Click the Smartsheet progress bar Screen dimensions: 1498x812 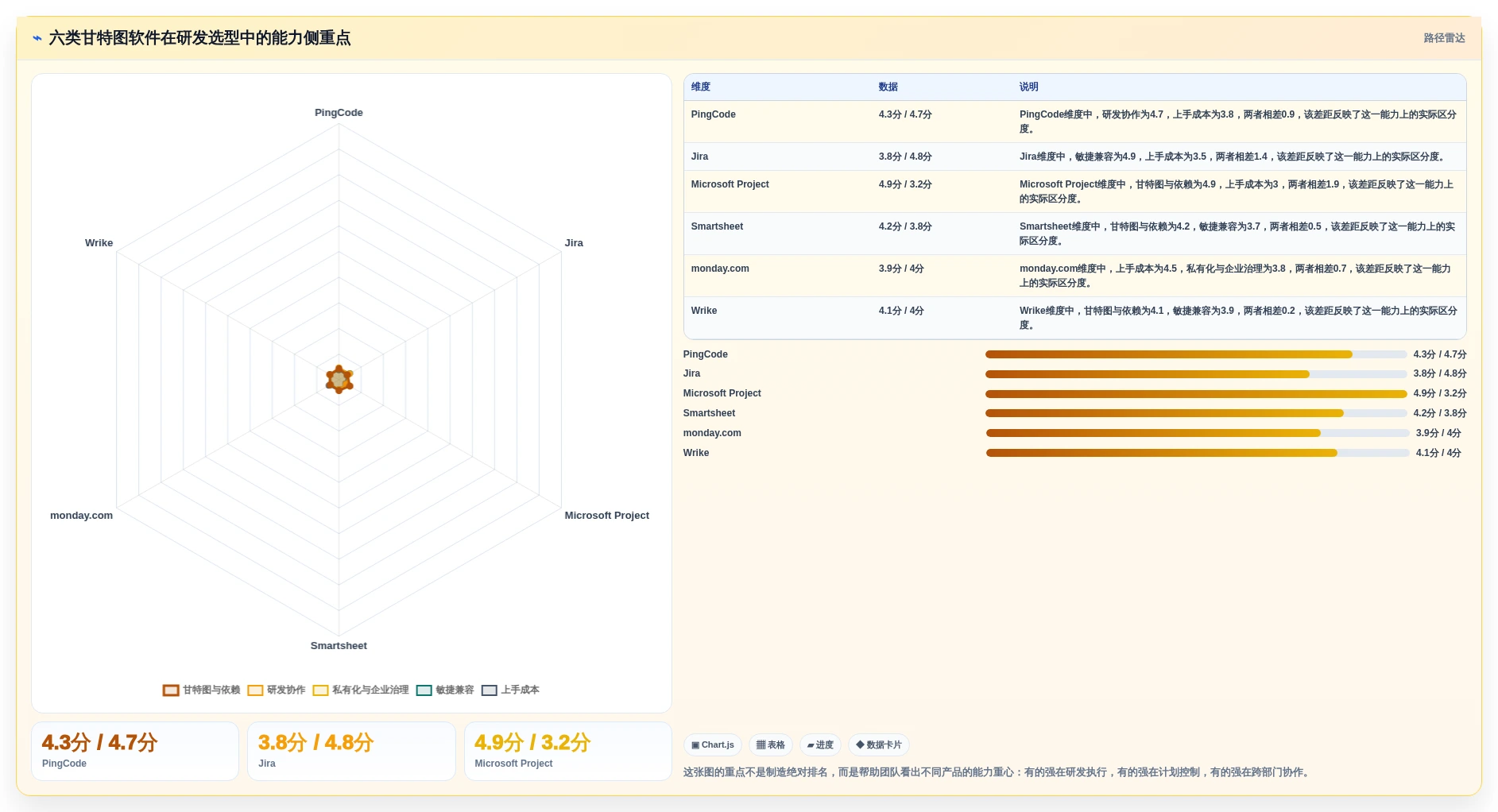tap(1196, 413)
